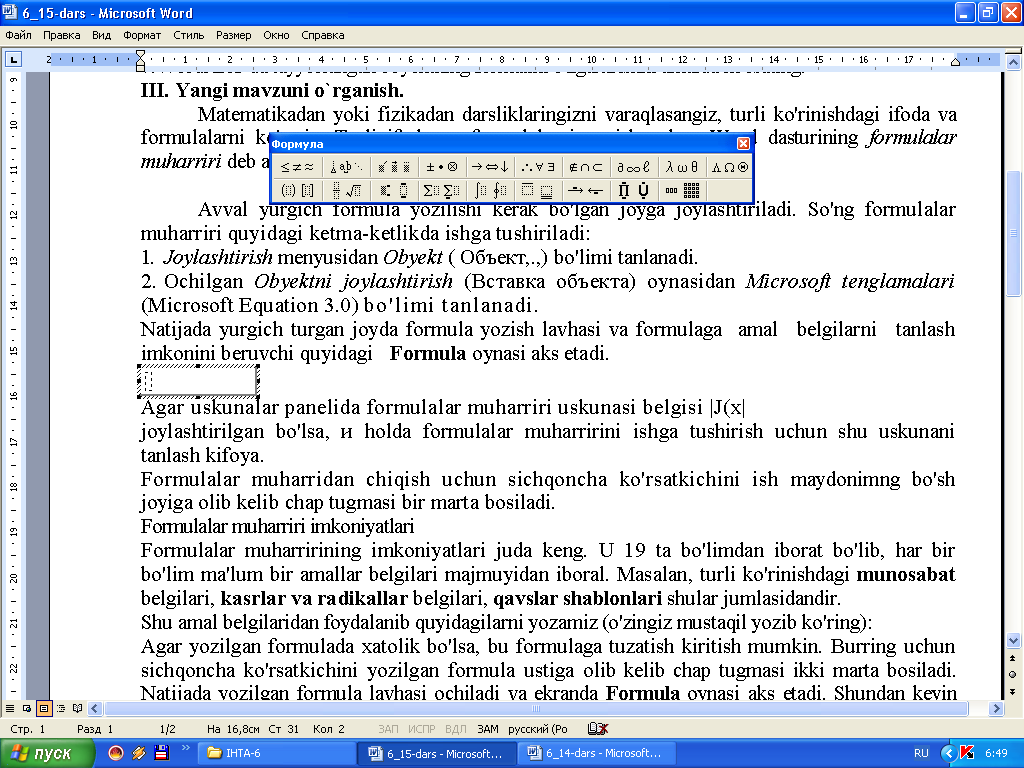Screen dimensions: 1024x768
Task: Expand the integral templates palette (∫)
Action: (x=490, y=191)
